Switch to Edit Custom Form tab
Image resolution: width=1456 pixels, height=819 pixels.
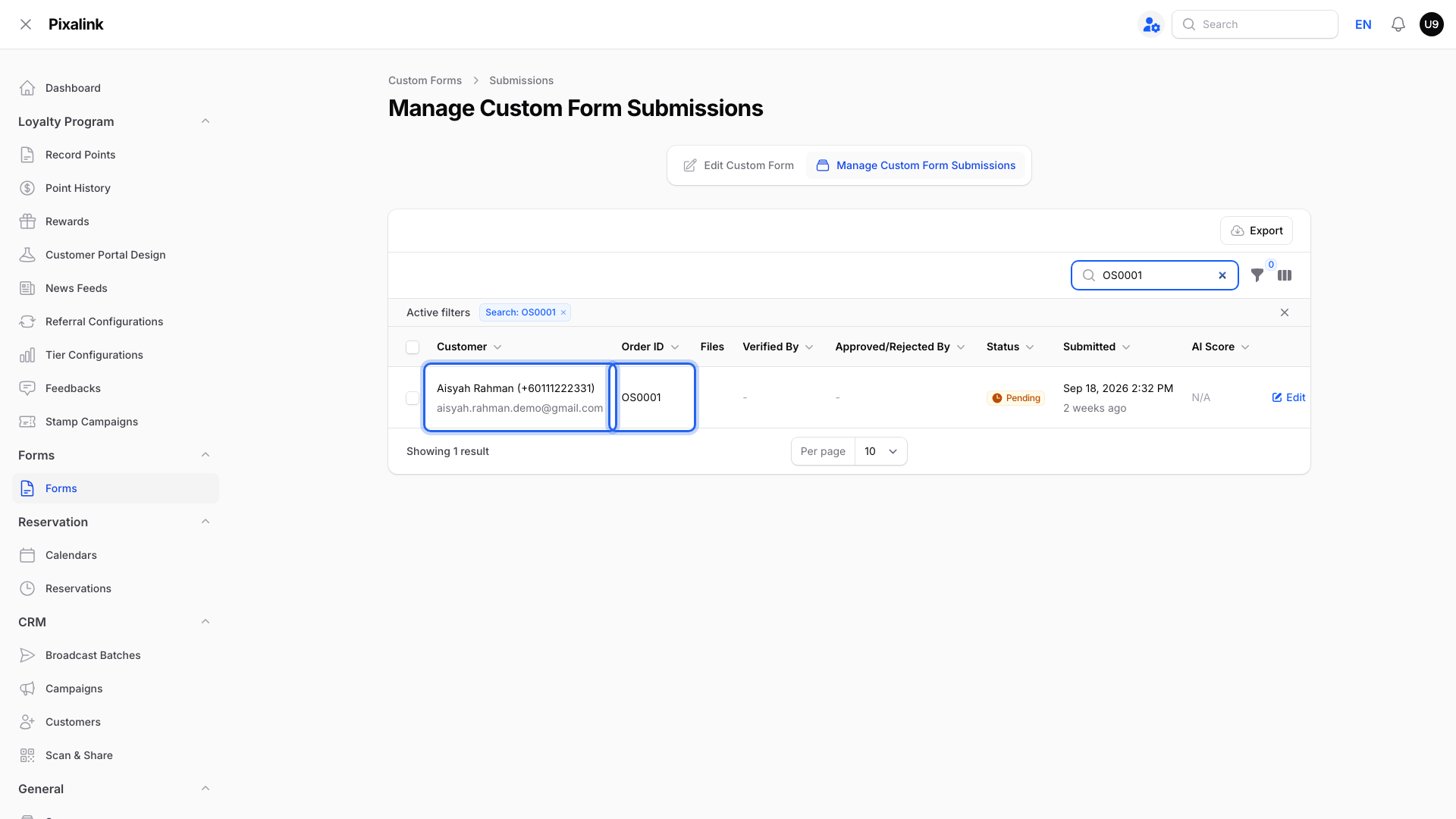click(739, 165)
